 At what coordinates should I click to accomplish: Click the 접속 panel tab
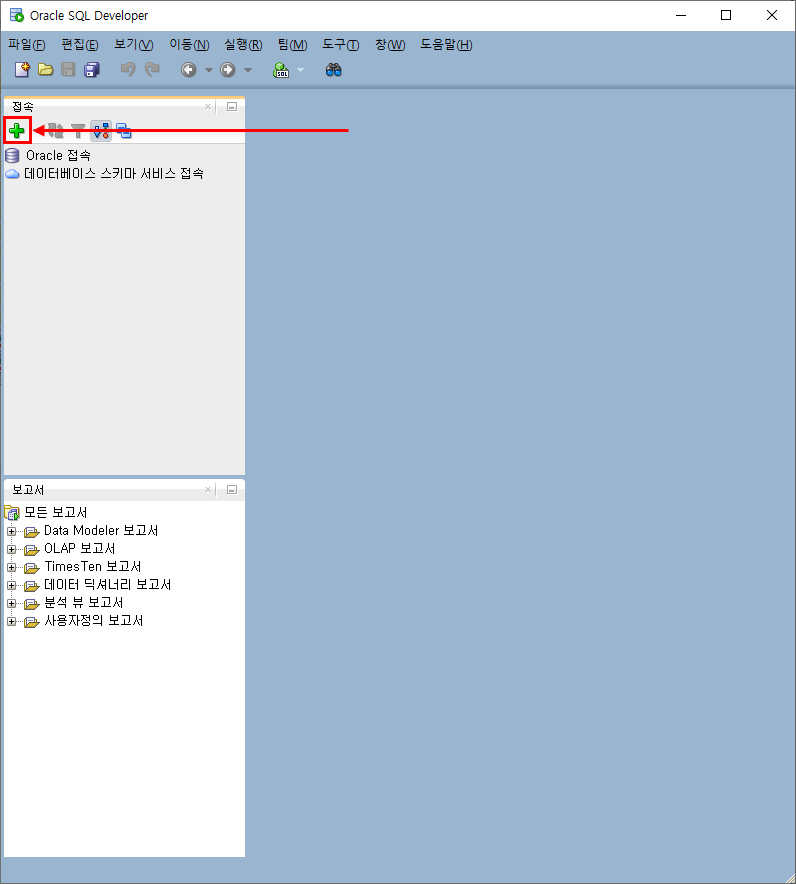(23, 107)
